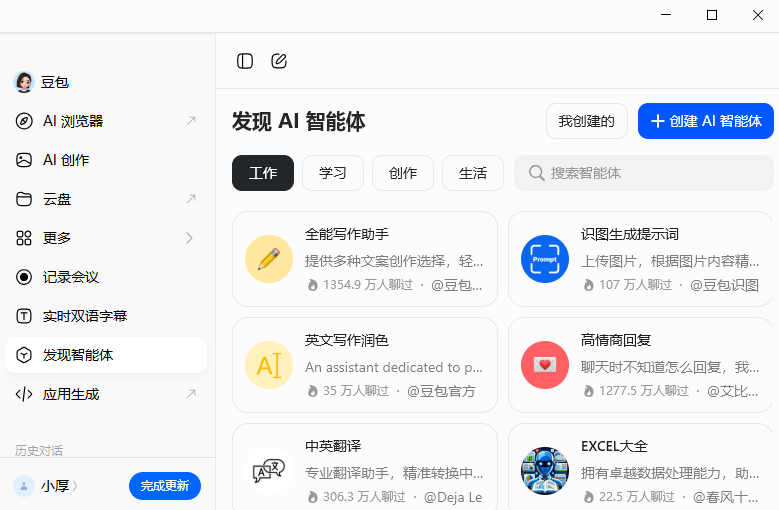The height and width of the screenshot is (510, 779).
Task: Click 1277.5 万人聊过 stat text
Action: [644, 391]
